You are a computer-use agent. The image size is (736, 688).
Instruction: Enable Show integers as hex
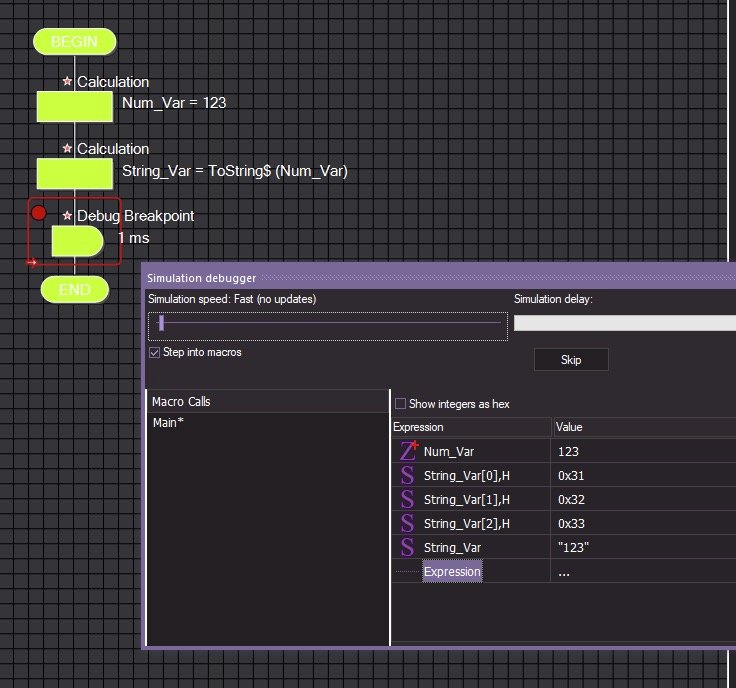400,404
